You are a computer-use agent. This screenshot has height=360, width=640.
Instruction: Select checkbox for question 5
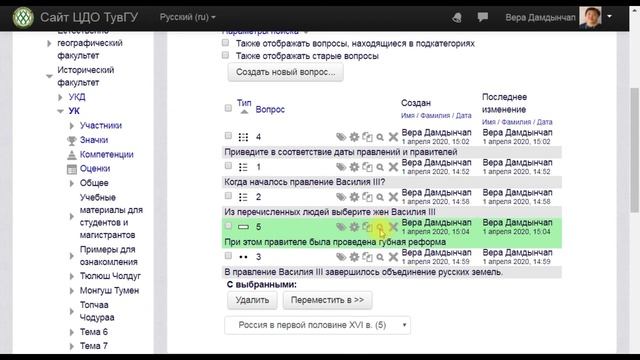tap(228, 226)
